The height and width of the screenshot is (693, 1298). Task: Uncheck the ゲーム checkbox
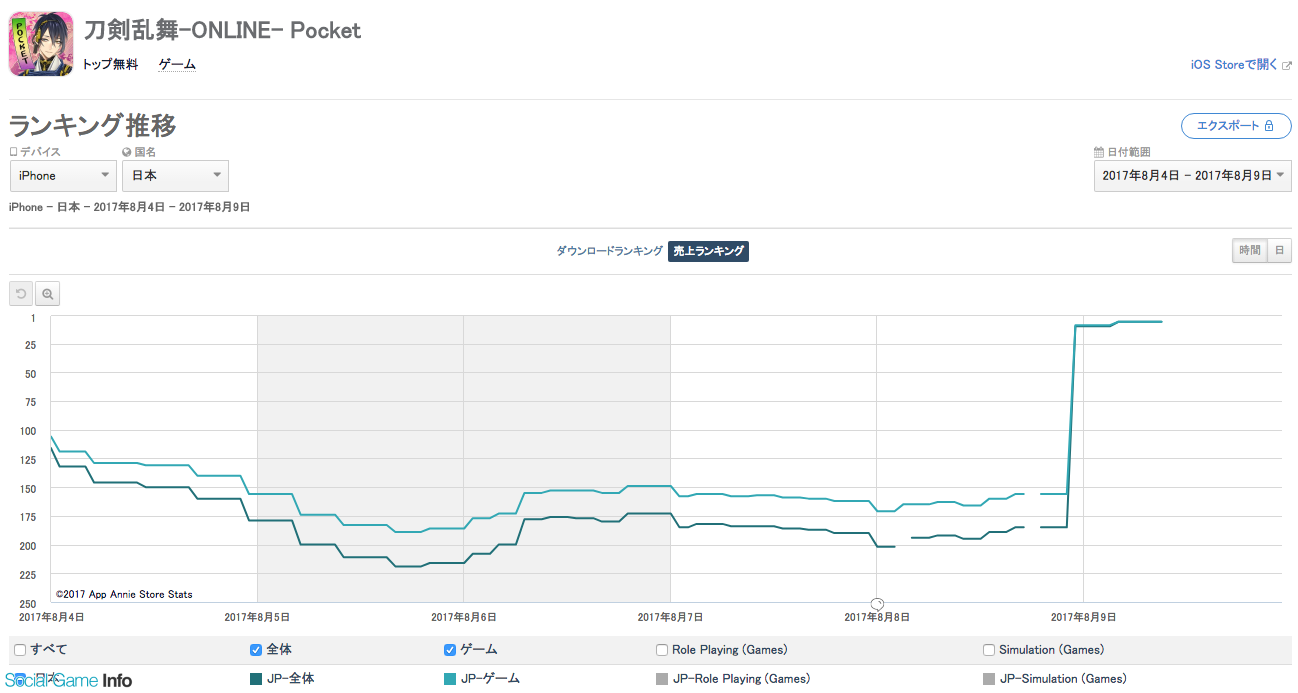450,650
